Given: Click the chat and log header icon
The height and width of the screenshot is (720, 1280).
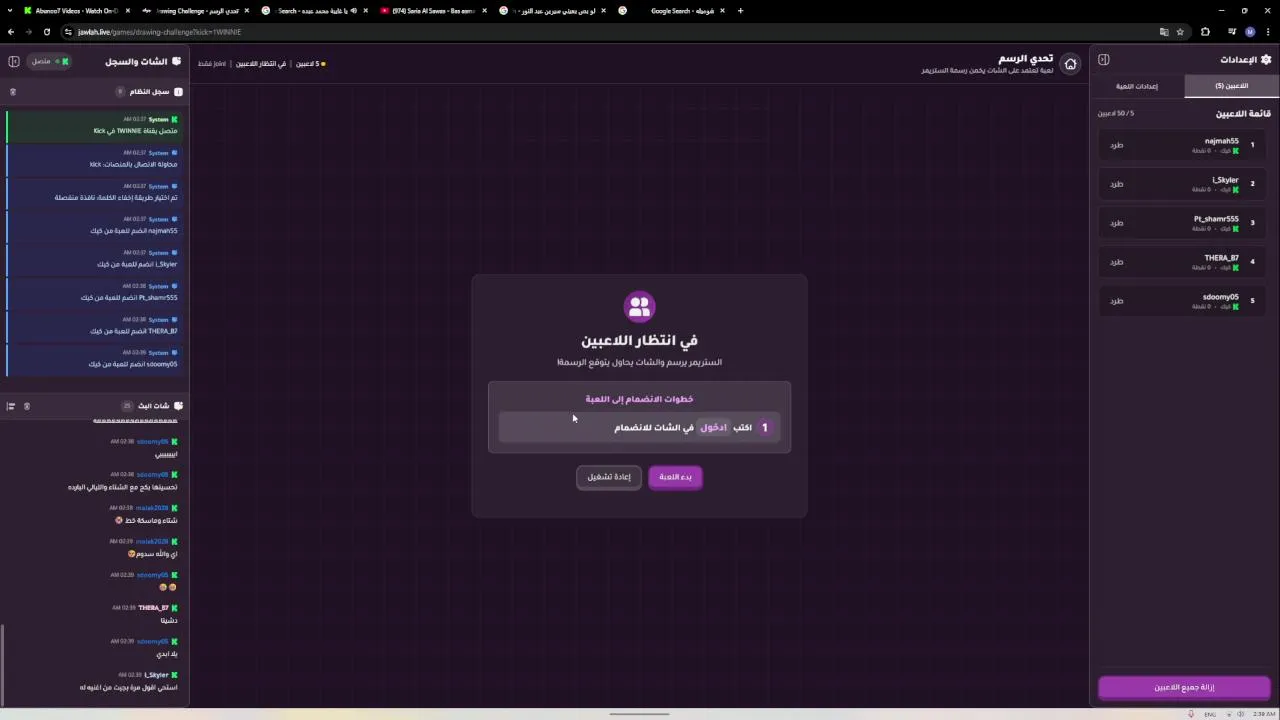Looking at the screenshot, I should click(177, 62).
